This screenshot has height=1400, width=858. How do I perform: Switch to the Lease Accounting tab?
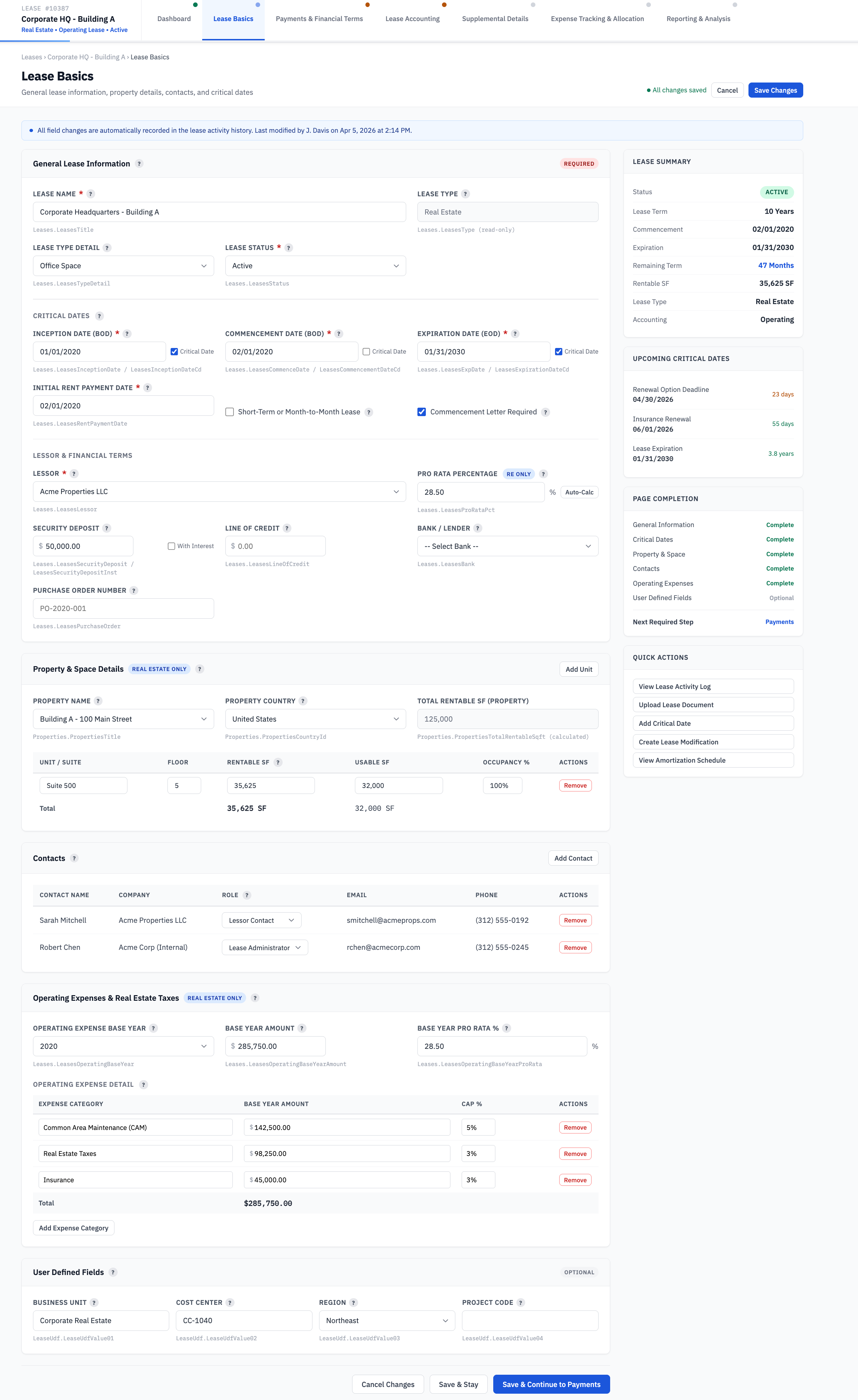(x=412, y=18)
